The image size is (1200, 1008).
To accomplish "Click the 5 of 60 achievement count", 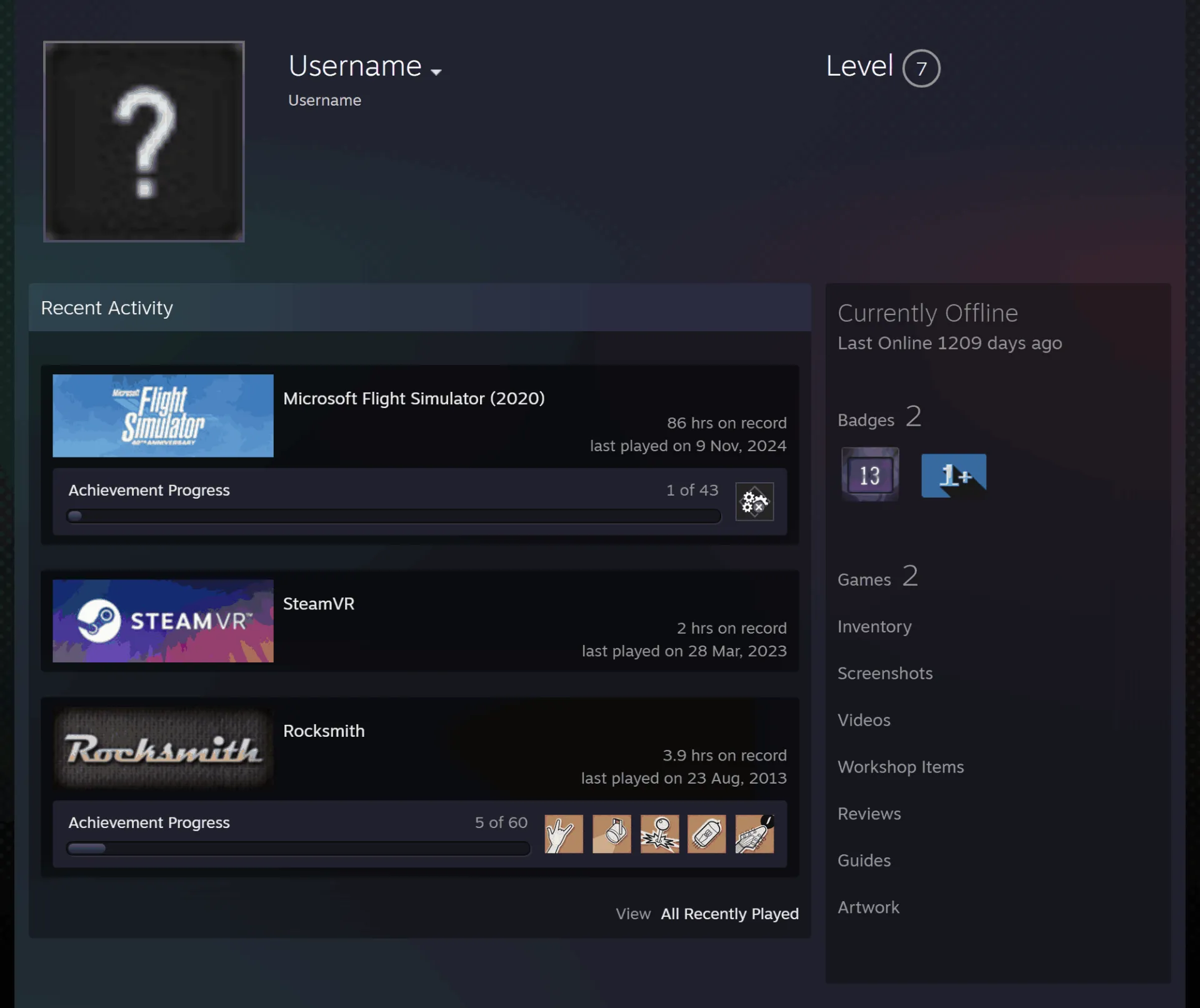I will [x=501, y=822].
